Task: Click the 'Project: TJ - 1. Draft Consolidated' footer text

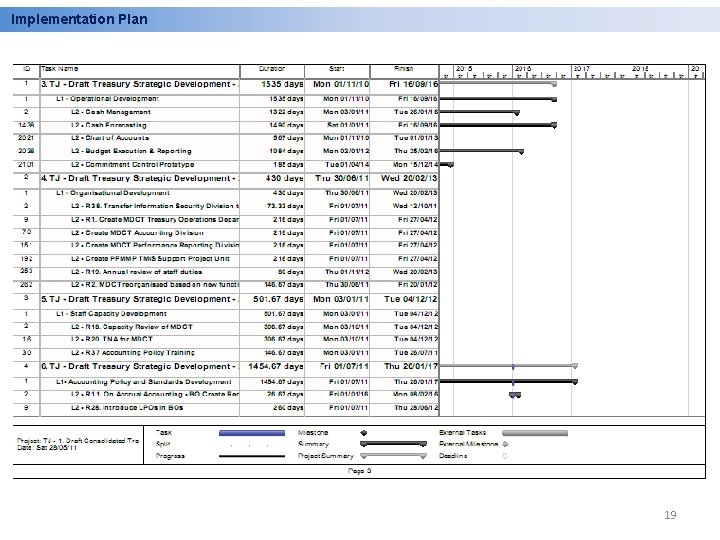Action: (78, 440)
